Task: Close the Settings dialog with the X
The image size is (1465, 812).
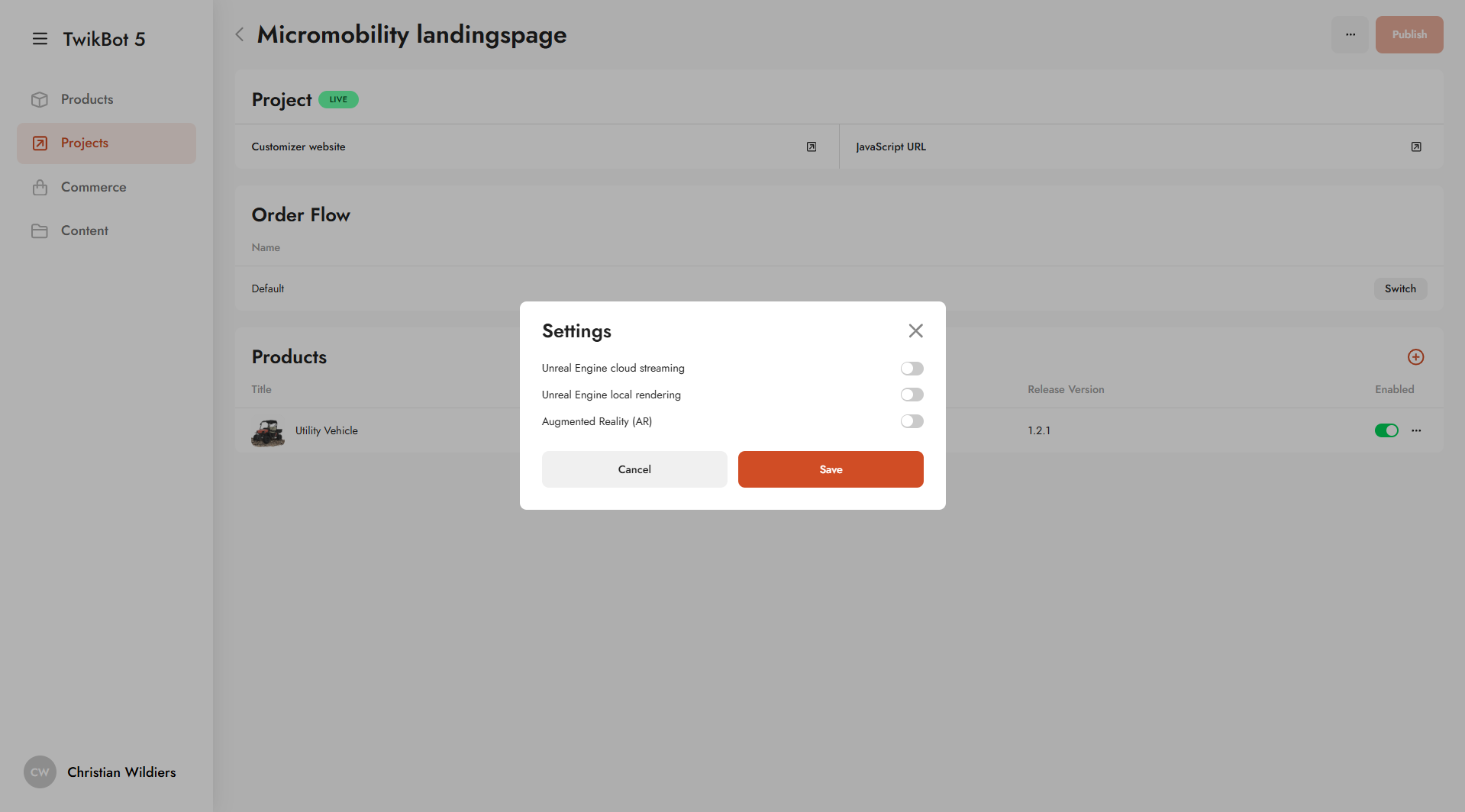Action: [x=915, y=330]
